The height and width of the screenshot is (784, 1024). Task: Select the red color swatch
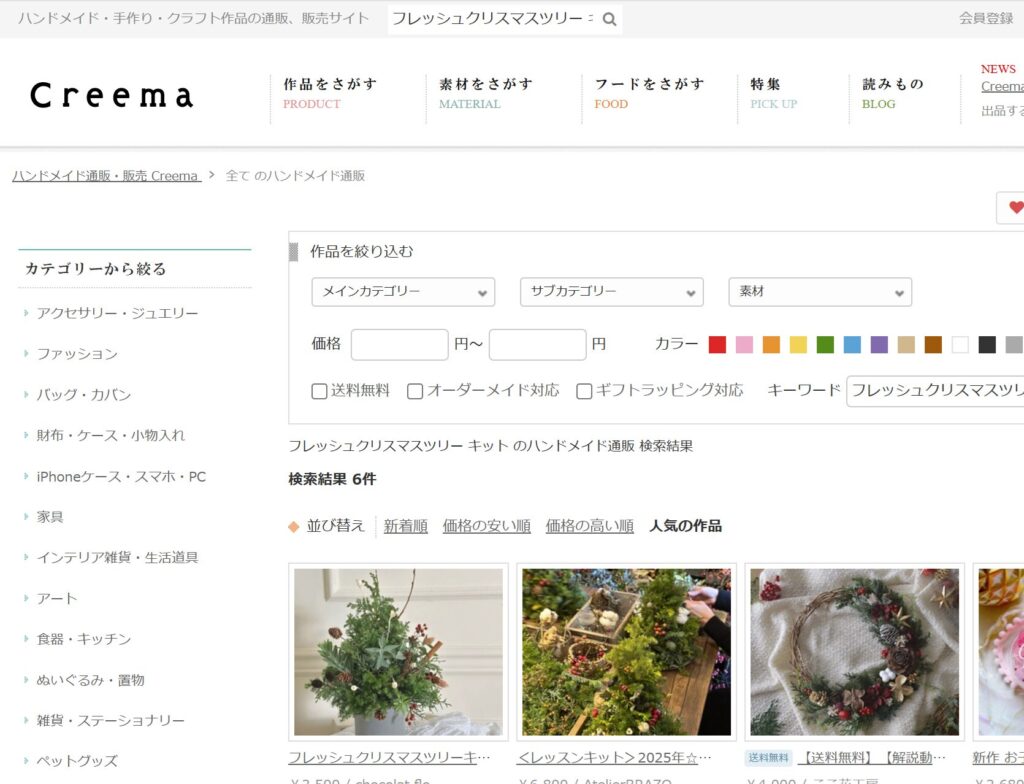[x=717, y=345]
